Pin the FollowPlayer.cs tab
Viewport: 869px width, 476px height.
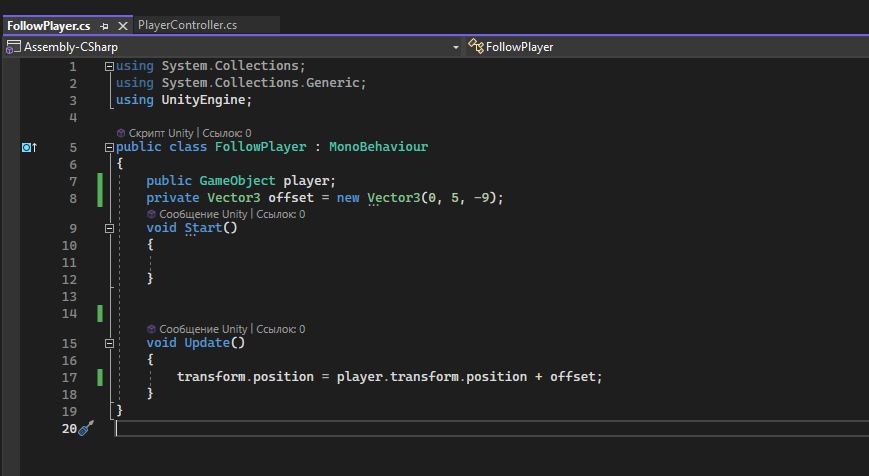pos(104,26)
